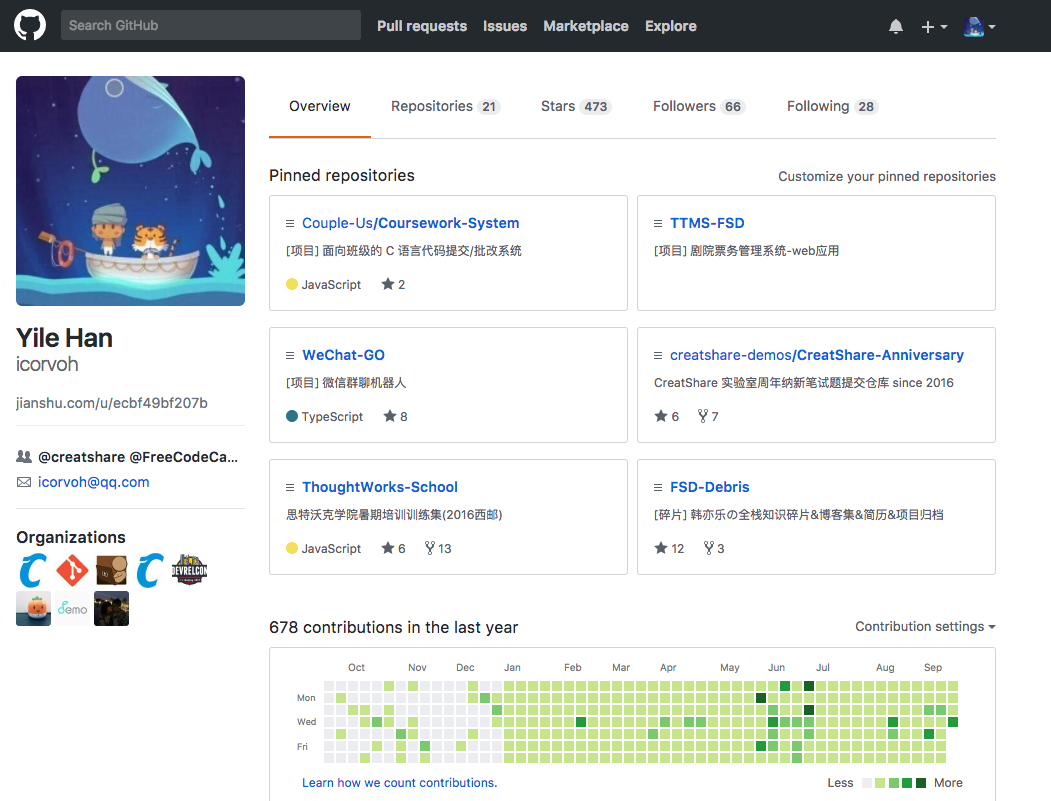This screenshot has height=801, width=1051.
Task: Grab the reorder handle on TTMS-FSD card
Action: pos(658,223)
